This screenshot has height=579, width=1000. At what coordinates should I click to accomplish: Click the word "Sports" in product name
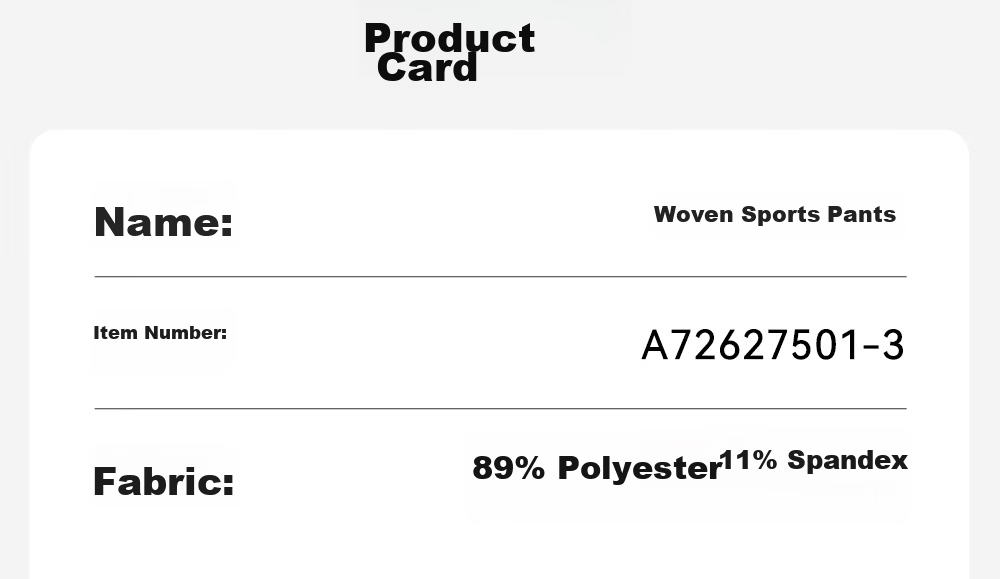[x=781, y=215]
